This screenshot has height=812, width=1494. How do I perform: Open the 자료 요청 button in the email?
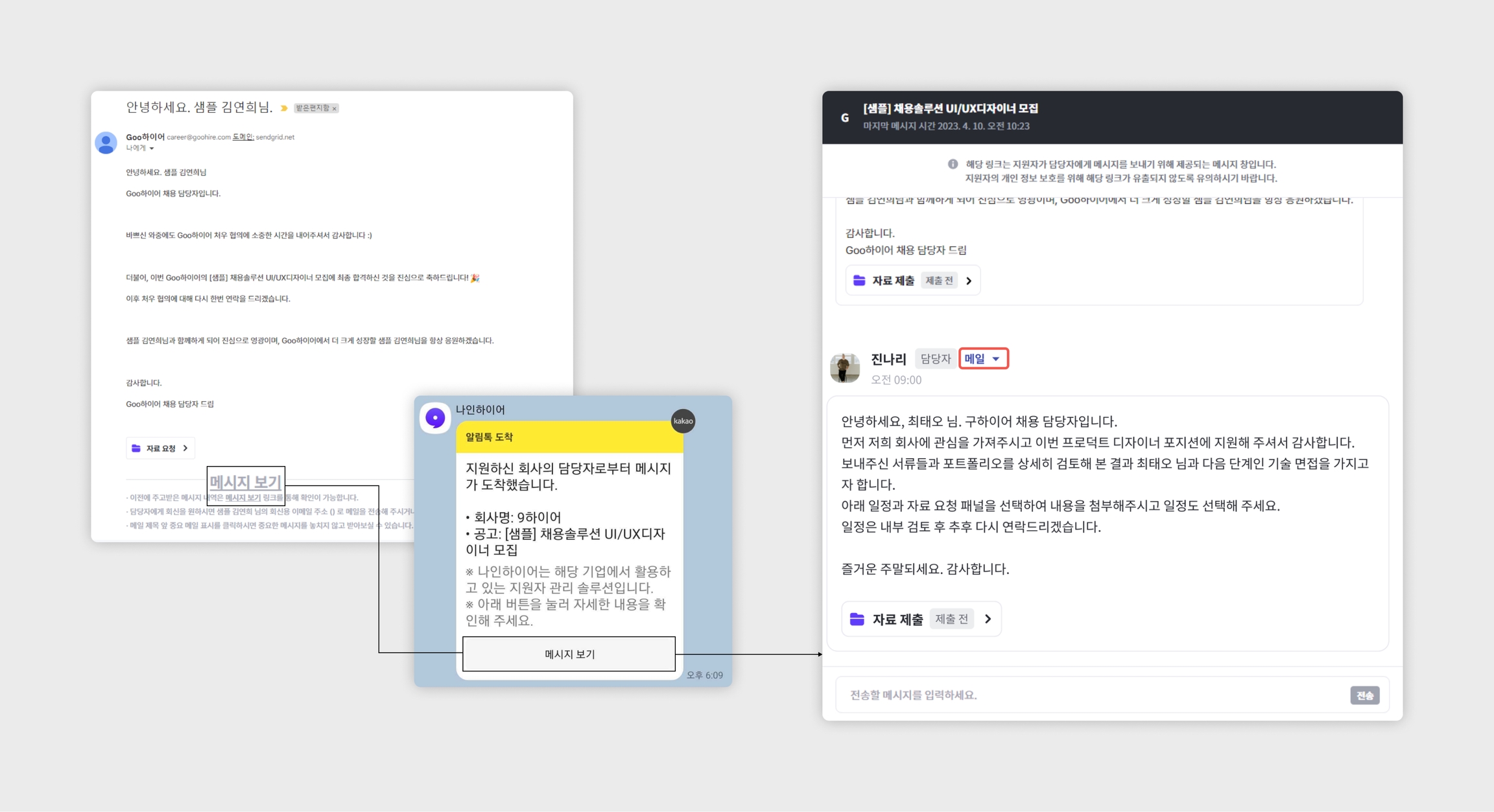pyautogui.click(x=160, y=448)
